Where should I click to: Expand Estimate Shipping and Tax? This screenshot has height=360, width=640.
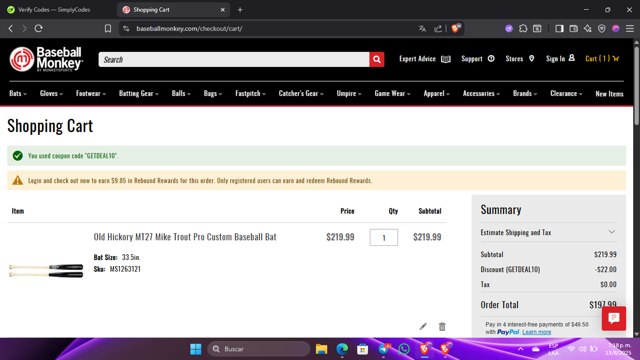click(548, 232)
